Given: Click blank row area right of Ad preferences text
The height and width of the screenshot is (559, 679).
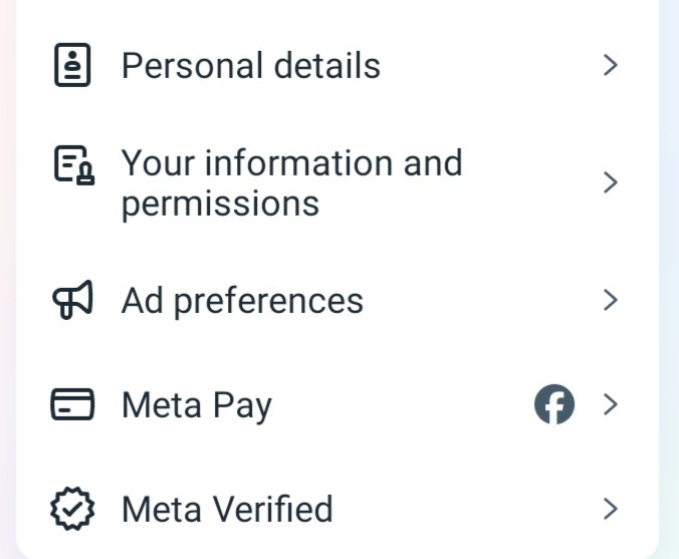Looking at the screenshot, I should [481, 300].
